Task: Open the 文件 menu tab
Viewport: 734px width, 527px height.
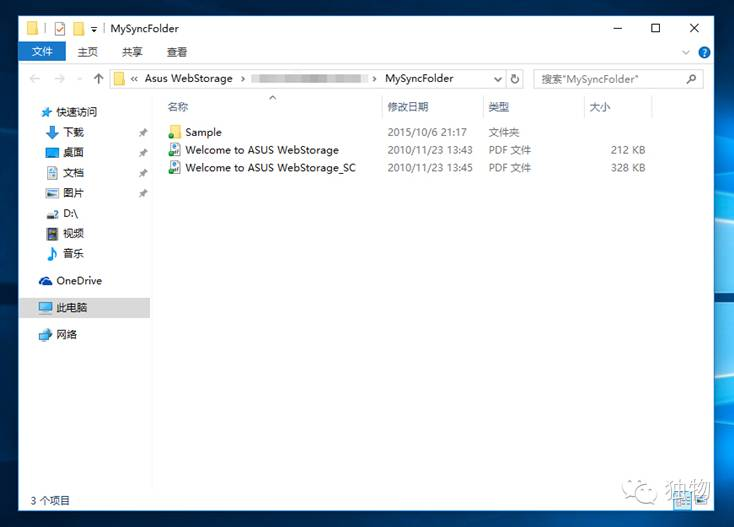Action: 42,52
